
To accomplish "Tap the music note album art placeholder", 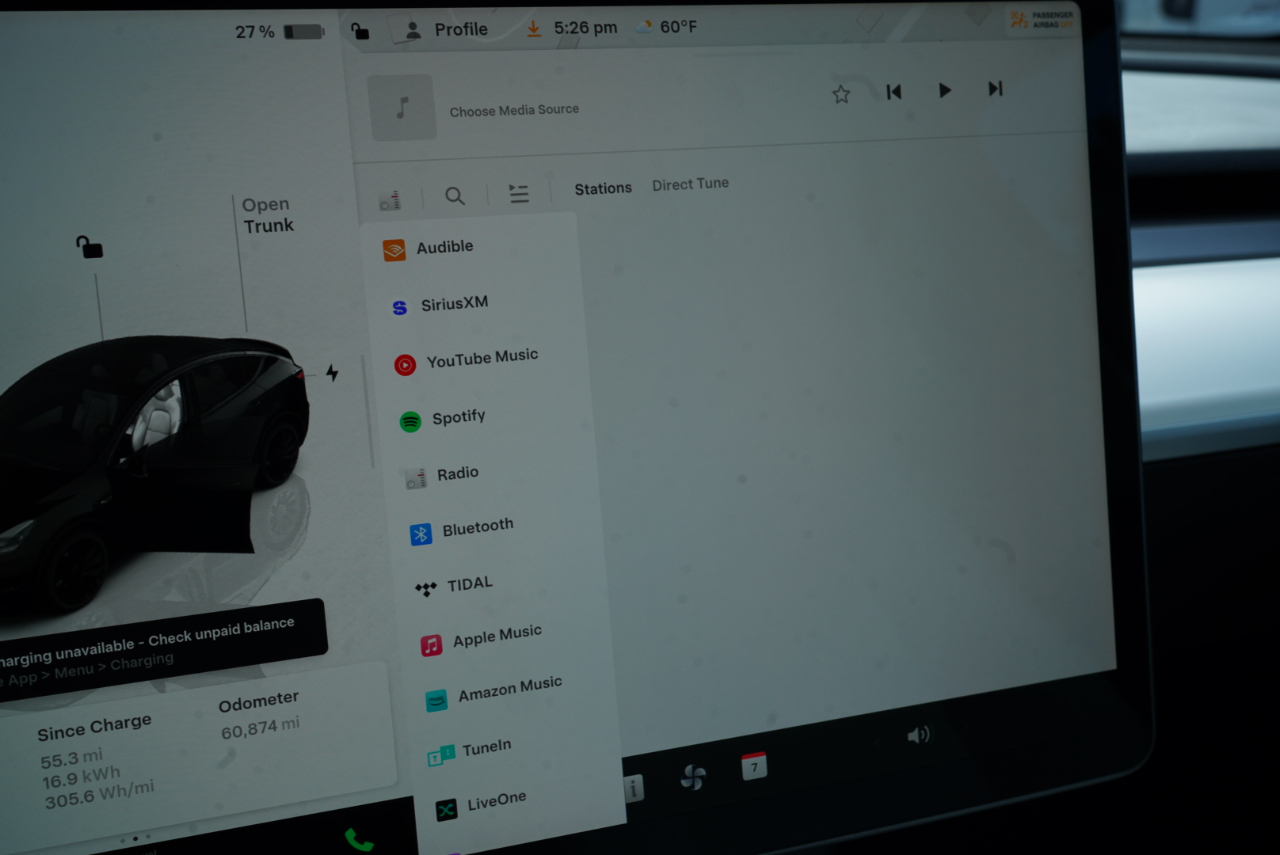I will click(x=402, y=107).
